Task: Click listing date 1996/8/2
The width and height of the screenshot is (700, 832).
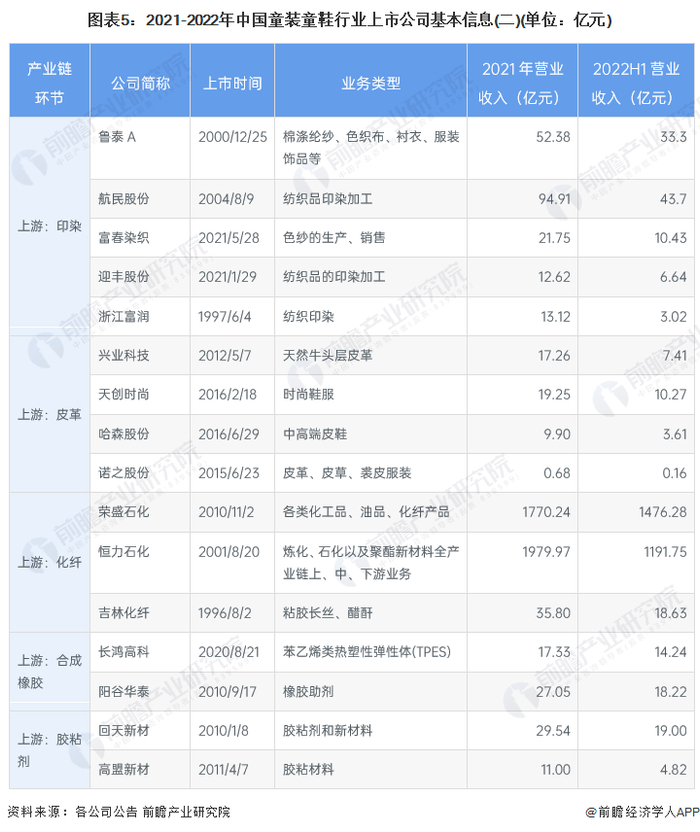Action: coord(224,613)
